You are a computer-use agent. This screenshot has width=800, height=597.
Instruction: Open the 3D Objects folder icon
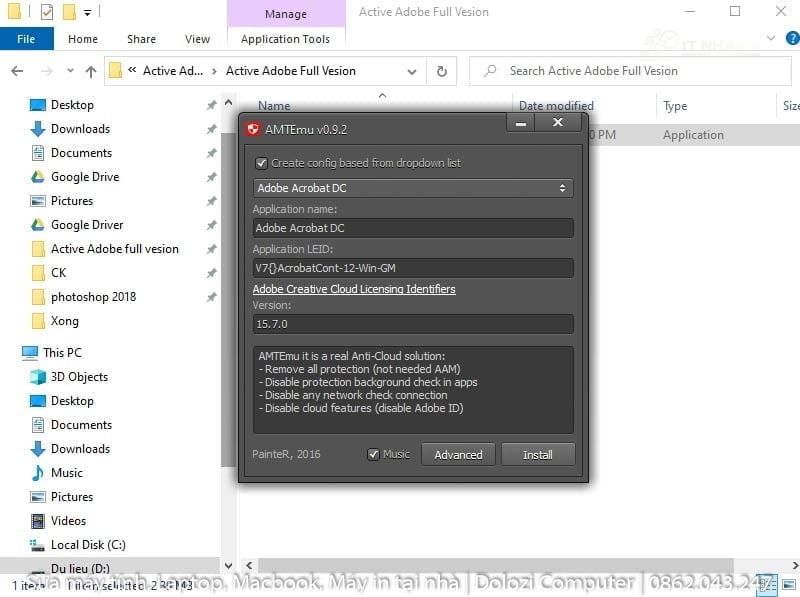click(x=38, y=377)
